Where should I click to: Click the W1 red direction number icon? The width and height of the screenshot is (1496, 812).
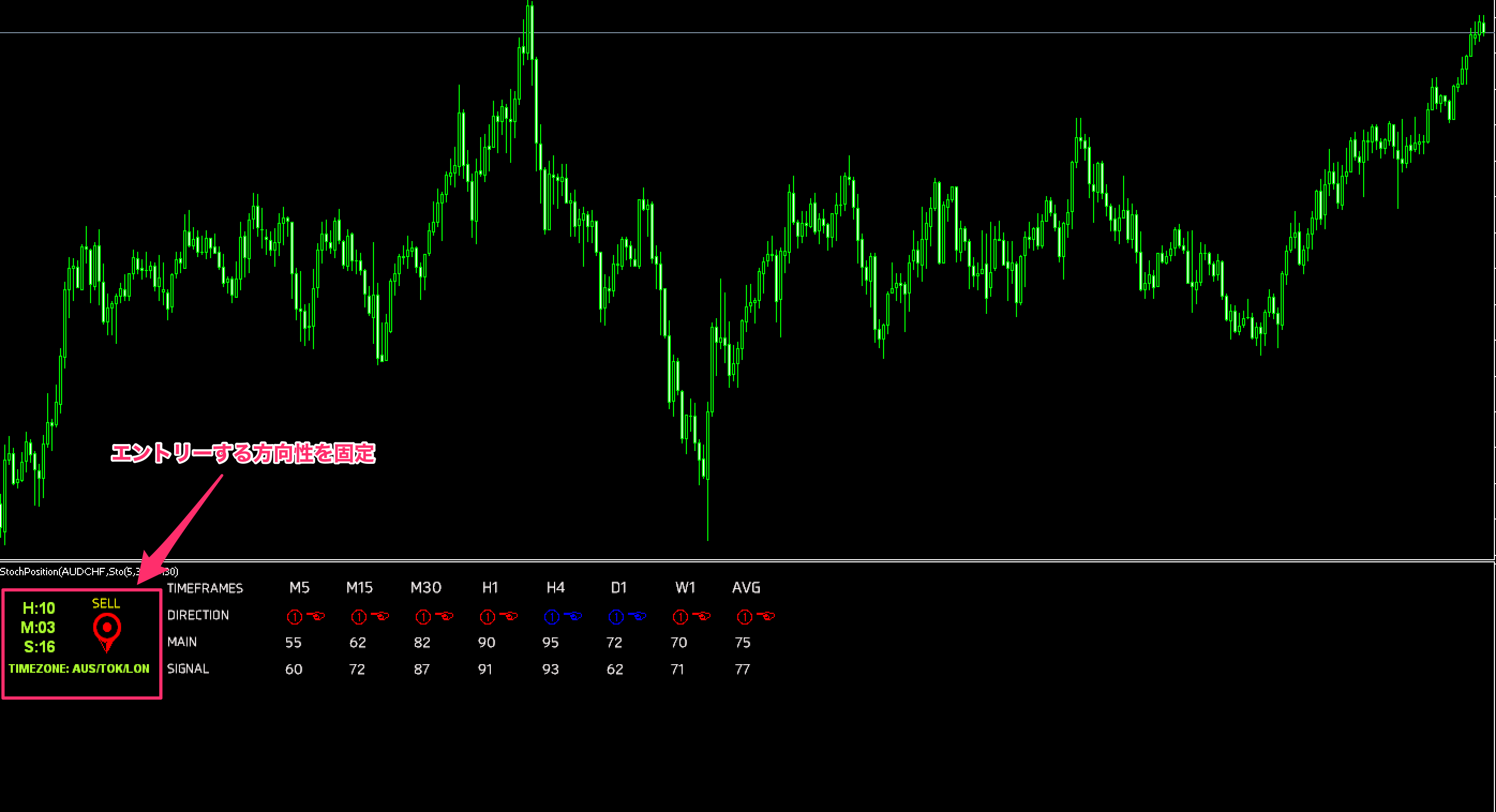pyautogui.click(x=680, y=616)
